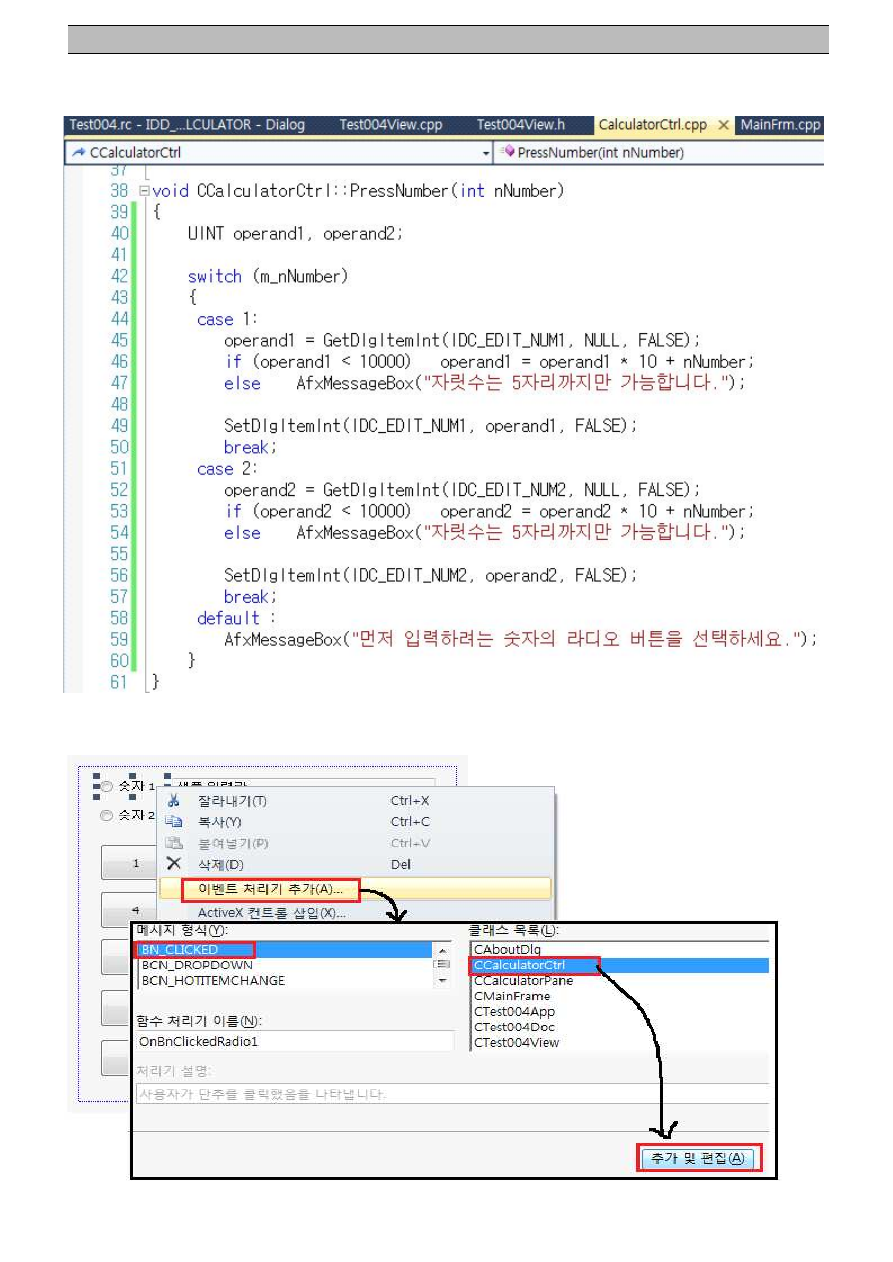Click the OnBnClickedRadio1 handler name field
Viewport: 893px width, 1262px height.
[294, 1042]
